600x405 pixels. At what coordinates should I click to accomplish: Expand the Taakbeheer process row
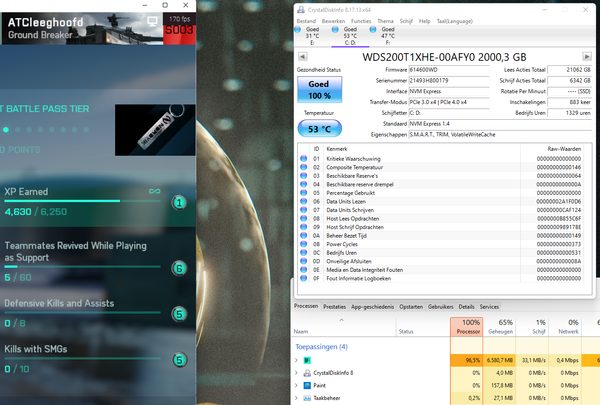pos(296,398)
